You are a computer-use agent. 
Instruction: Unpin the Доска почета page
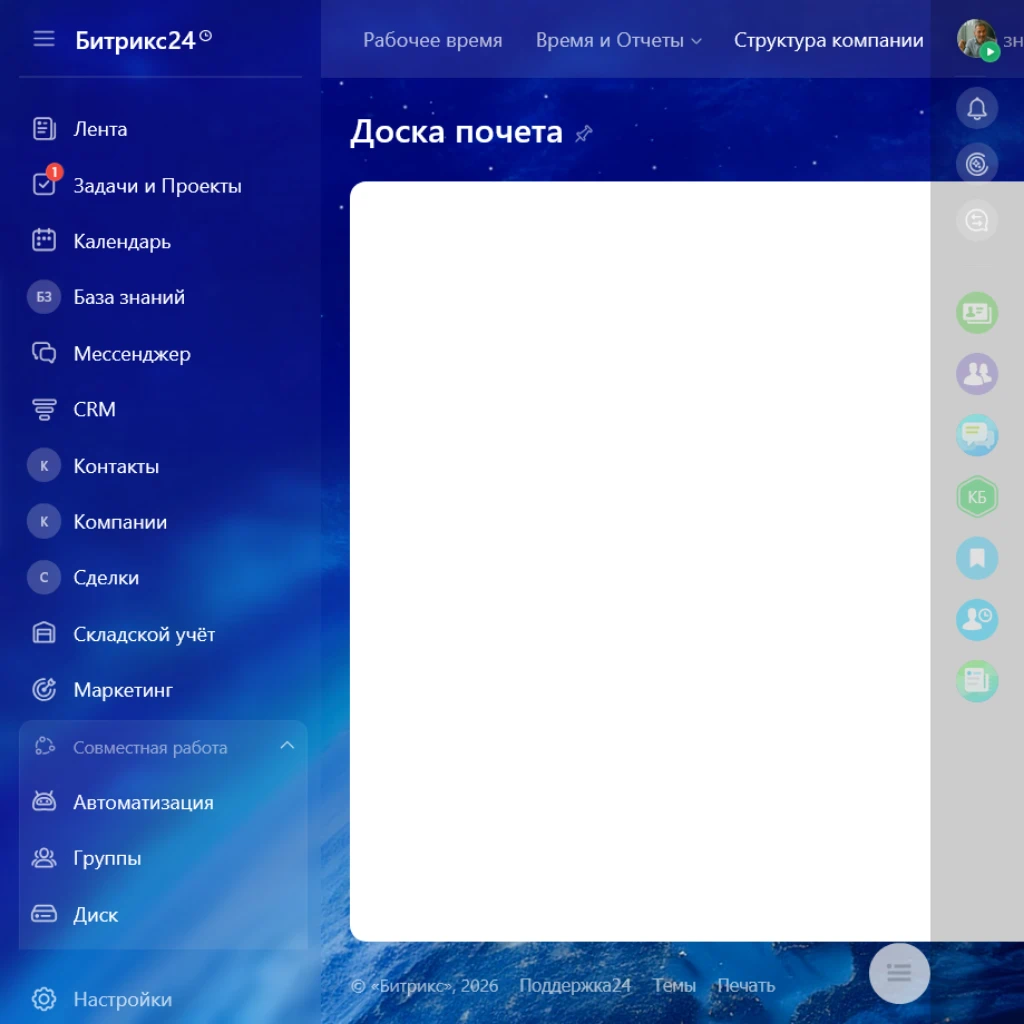(584, 133)
